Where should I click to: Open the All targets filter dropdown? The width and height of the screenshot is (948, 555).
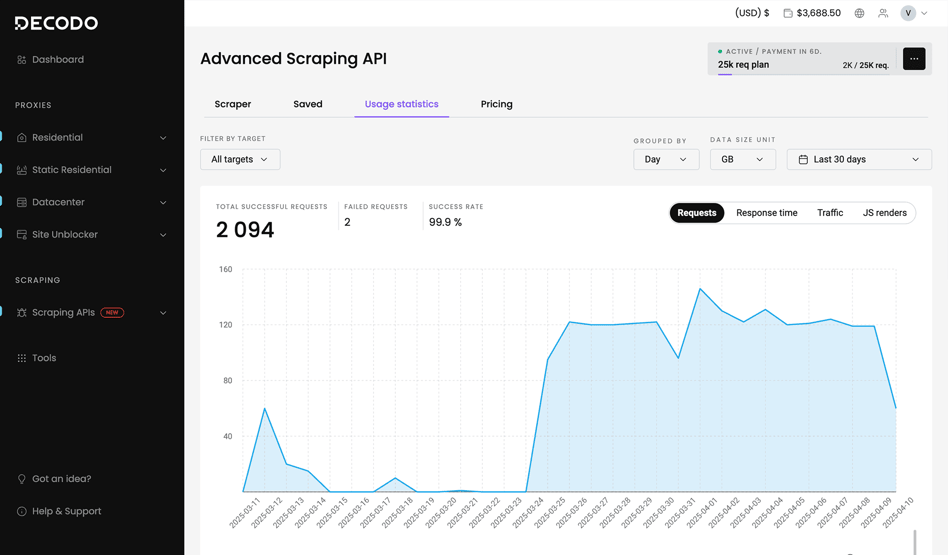coord(240,159)
